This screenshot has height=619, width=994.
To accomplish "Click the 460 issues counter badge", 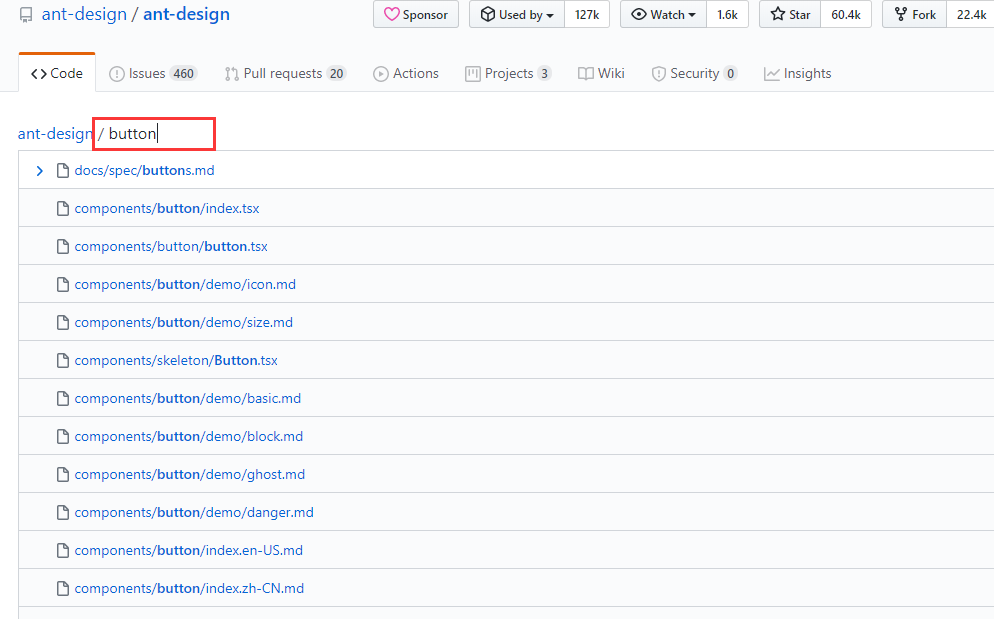I will pyautogui.click(x=184, y=74).
